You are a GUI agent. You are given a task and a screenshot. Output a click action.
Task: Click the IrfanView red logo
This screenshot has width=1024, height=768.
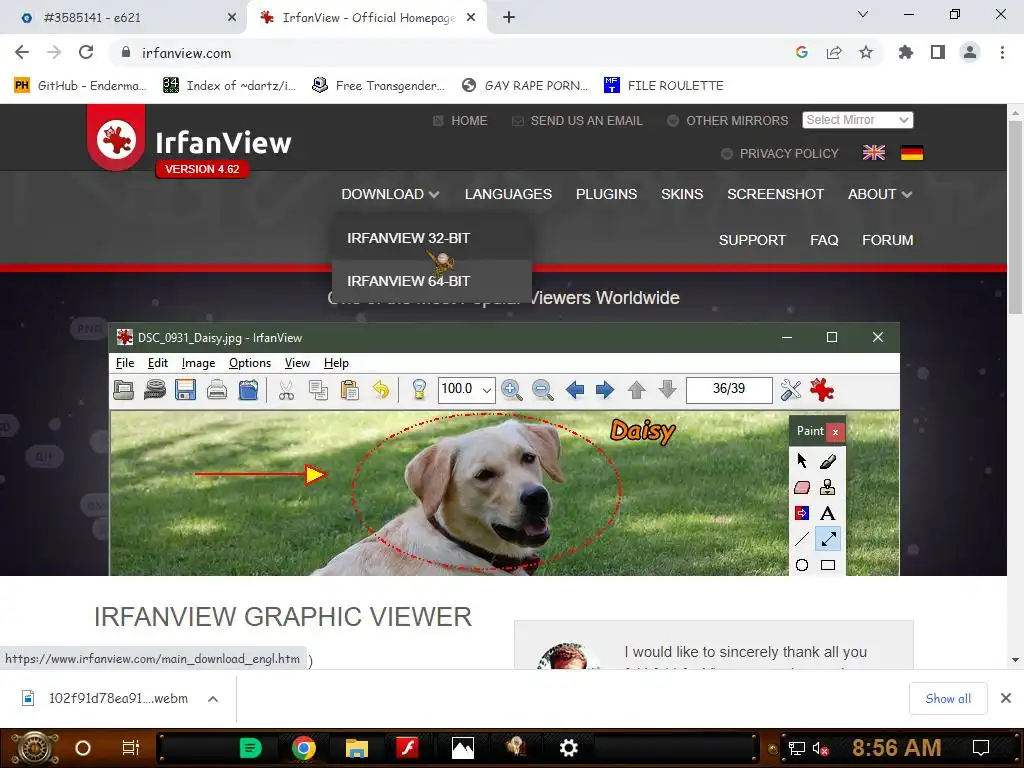tap(116, 138)
